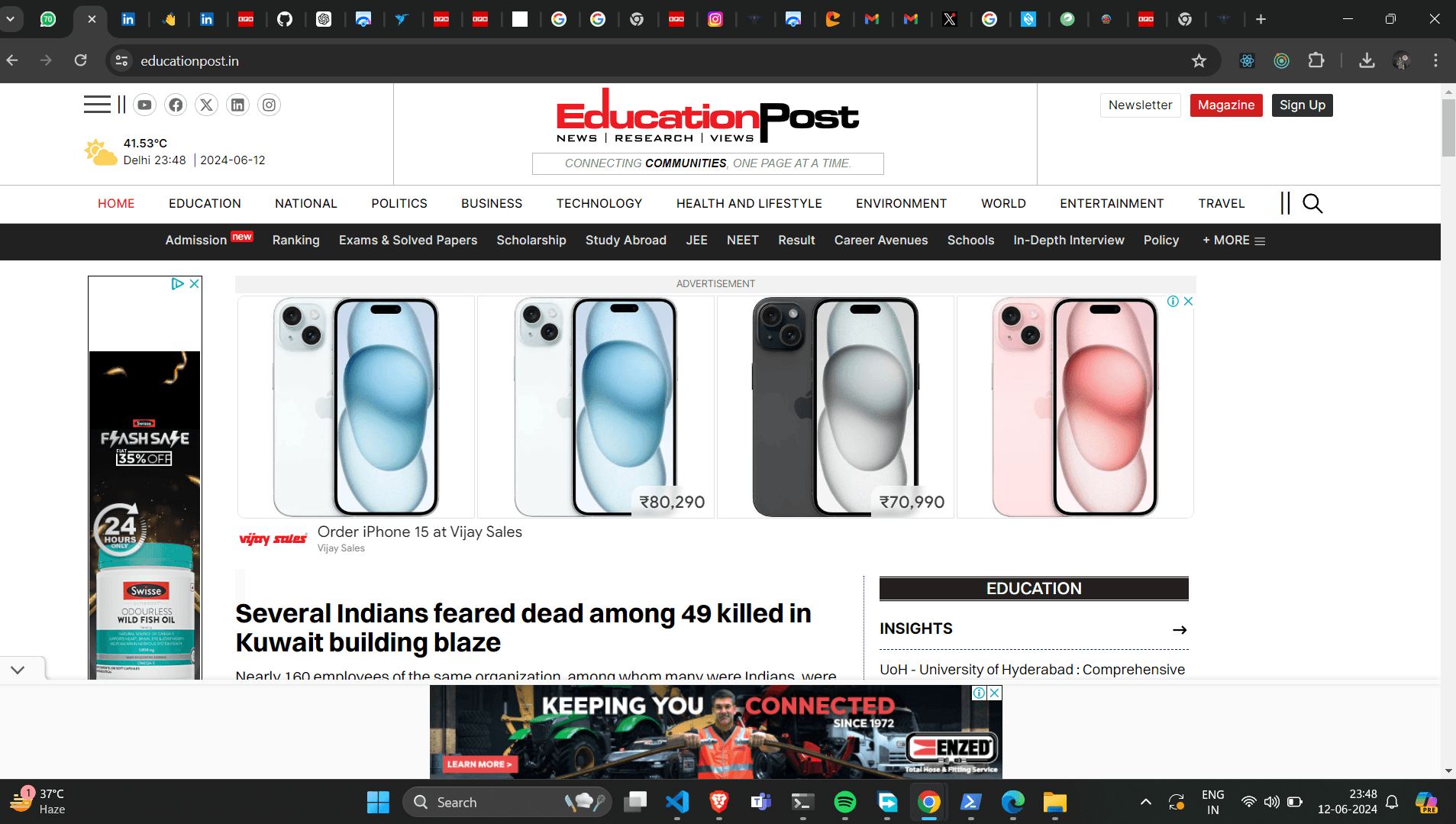
Task: Show hidden system tray icons
Action: pyautogui.click(x=1145, y=802)
